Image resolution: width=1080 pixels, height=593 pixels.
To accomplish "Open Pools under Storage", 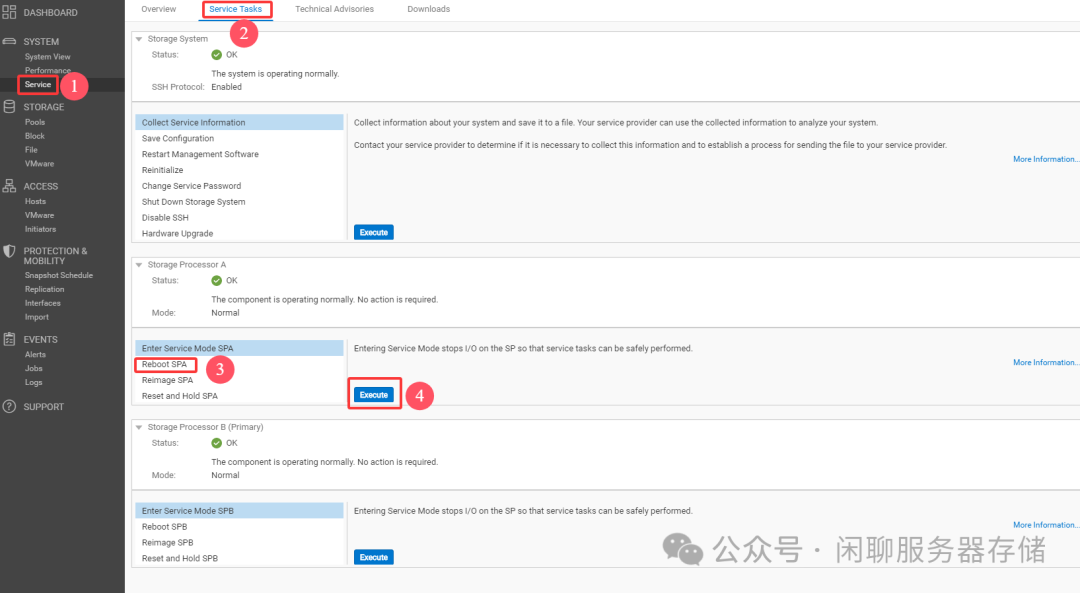I will [35, 122].
